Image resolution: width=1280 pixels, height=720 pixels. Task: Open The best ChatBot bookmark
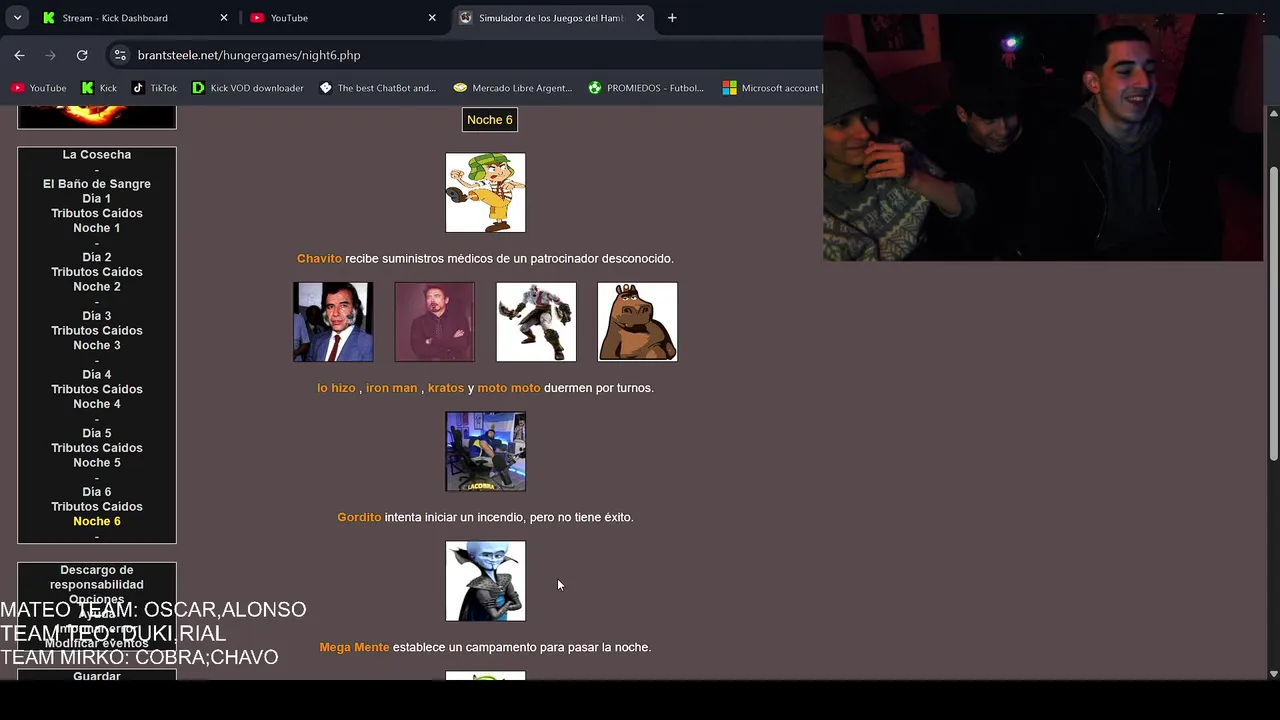click(378, 88)
